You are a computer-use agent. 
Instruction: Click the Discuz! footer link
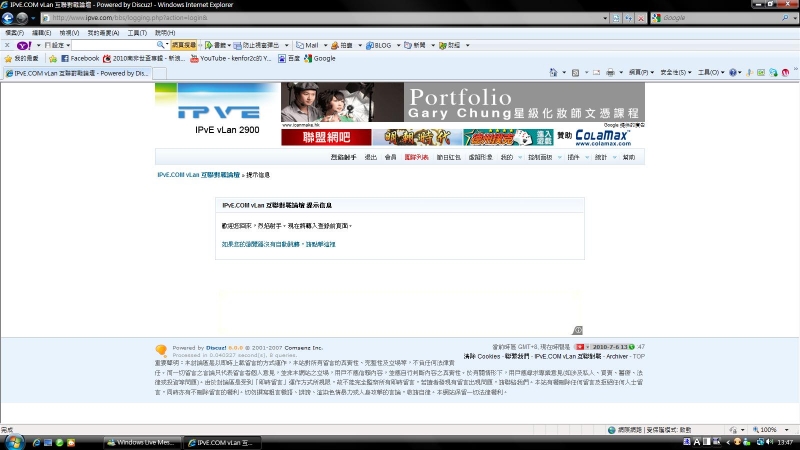pos(216,348)
